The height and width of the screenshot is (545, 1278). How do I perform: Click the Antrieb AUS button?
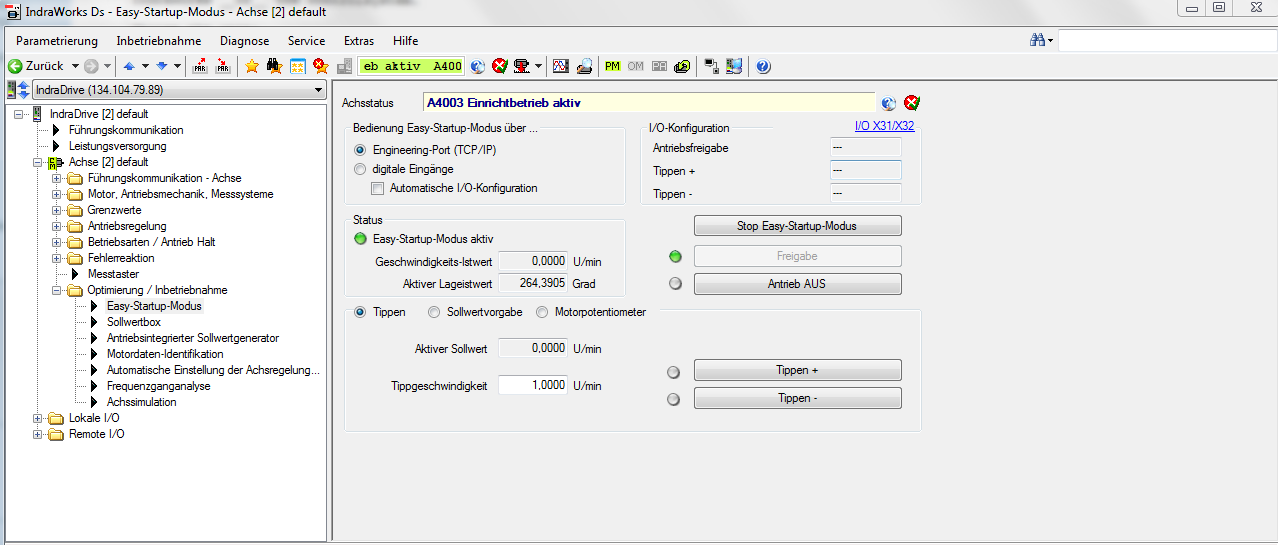[797, 284]
